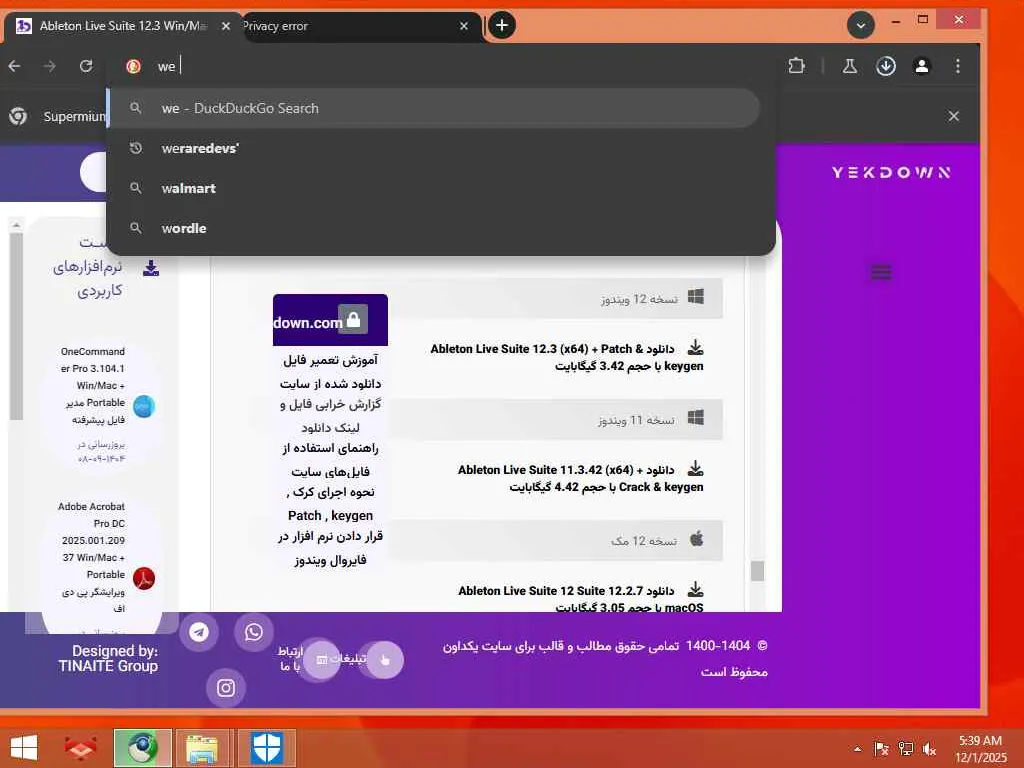The image size is (1024, 768).
Task: Download Ableton Live Suite 12.2.7 macOS link
Action: point(581,598)
